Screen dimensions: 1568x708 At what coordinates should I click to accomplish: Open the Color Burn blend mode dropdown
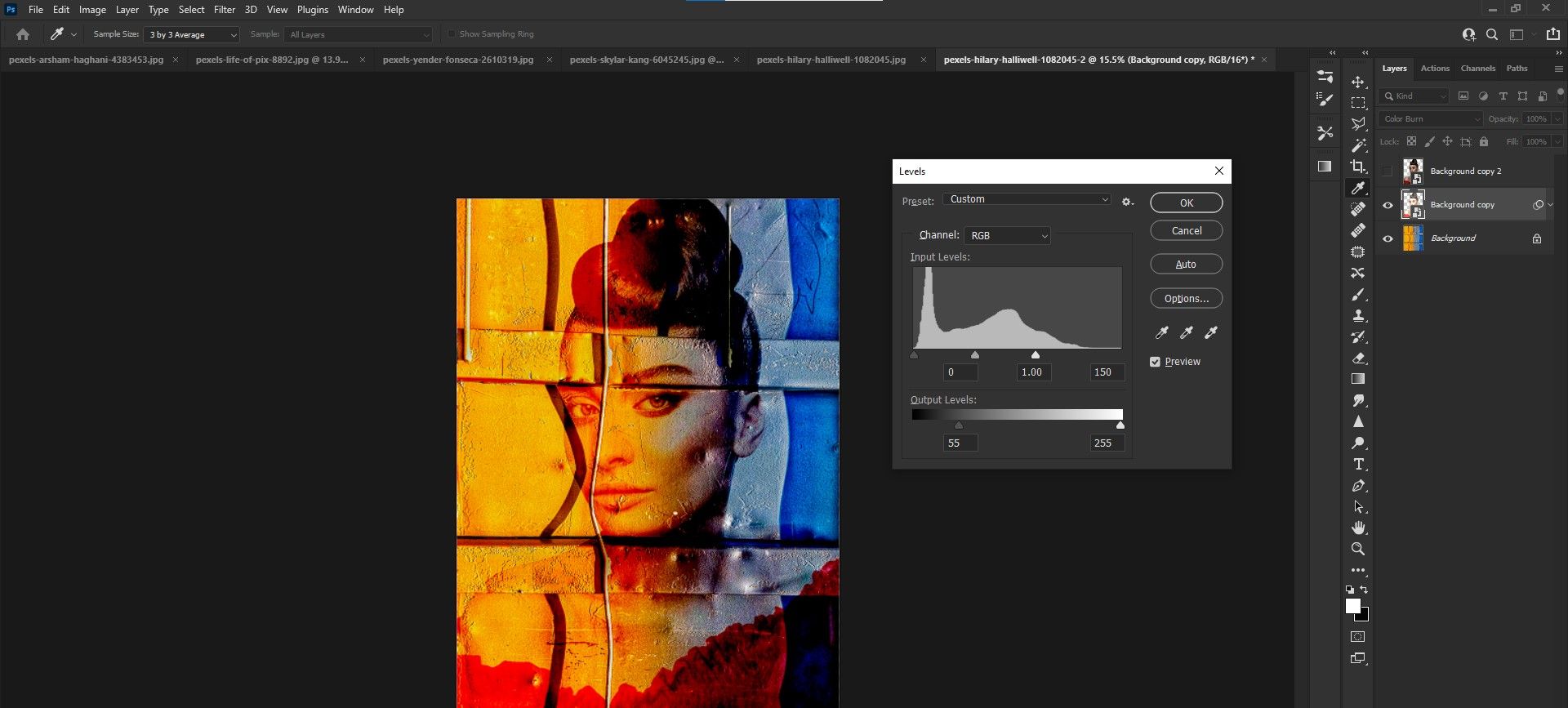pyautogui.click(x=1430, y=119)
